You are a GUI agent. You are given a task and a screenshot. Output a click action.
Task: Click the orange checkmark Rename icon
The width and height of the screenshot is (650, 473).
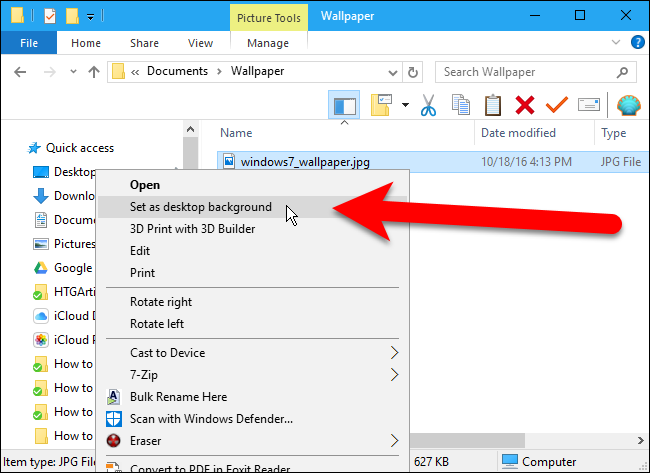point(556,105)
